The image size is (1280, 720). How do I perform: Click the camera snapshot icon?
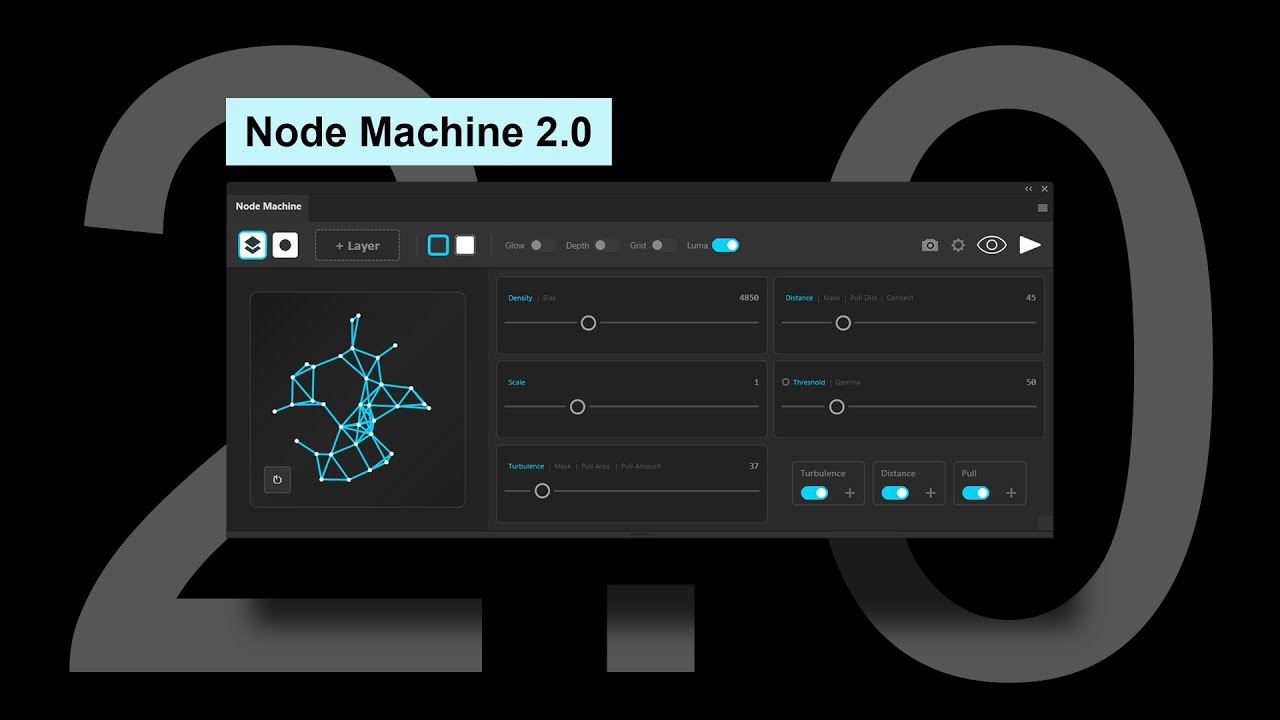point(930,245)
